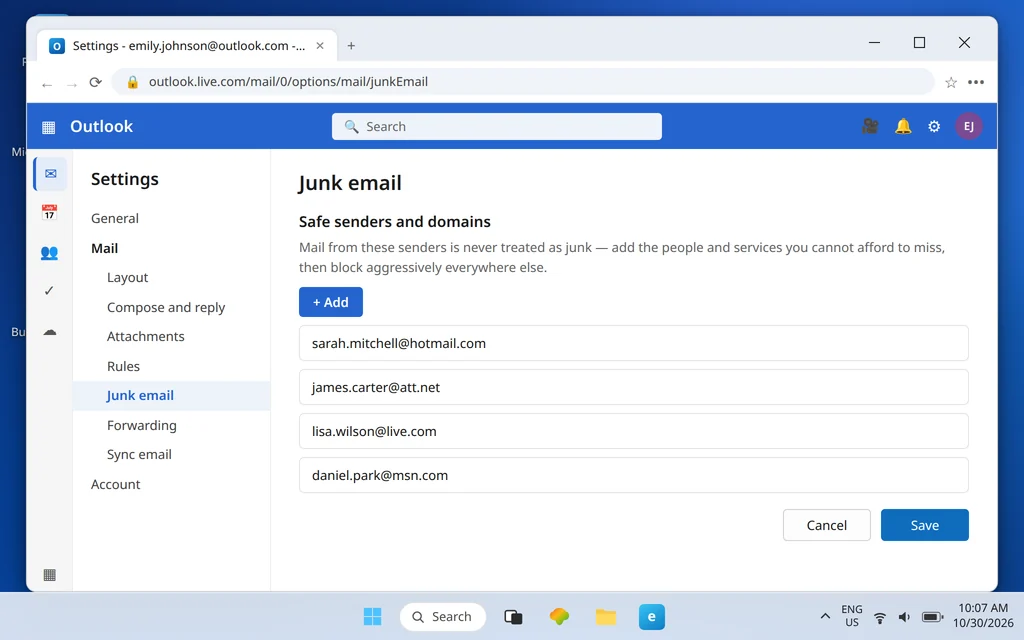Image resolution: width=1024 pixels, height=640 pixels.
Task: Open the settings gear icon in the header
Action: pyautogui.click(x=934, y=126)
